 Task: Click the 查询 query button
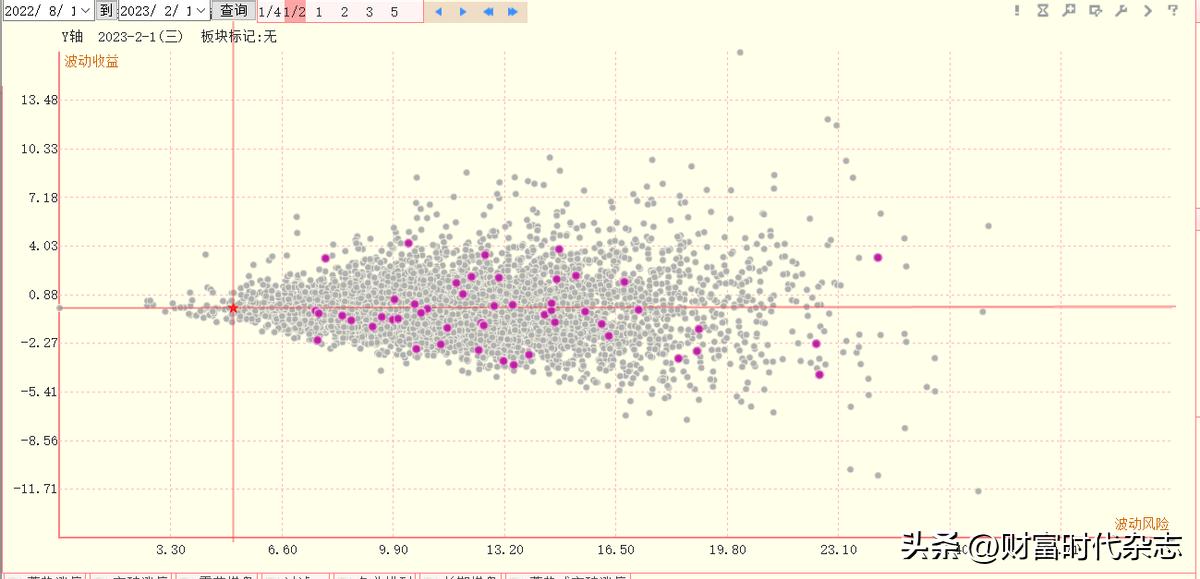[x=234, y=10]
